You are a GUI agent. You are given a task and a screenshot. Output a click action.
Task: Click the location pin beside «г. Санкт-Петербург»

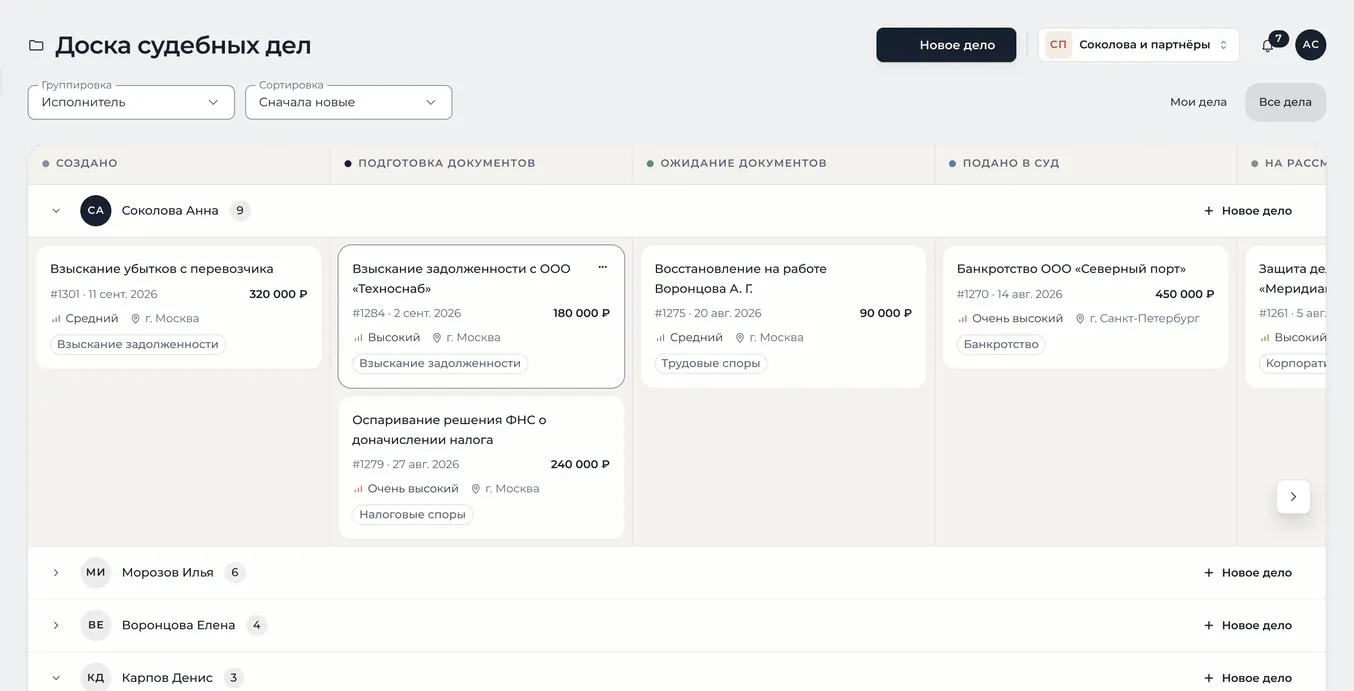tap(1080, 319)
